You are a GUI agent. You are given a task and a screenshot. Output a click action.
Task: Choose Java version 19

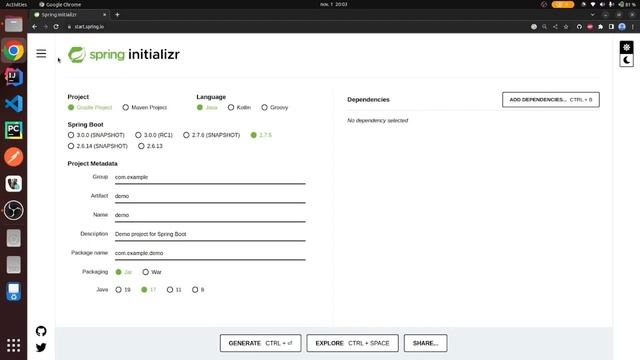[123, 290]
